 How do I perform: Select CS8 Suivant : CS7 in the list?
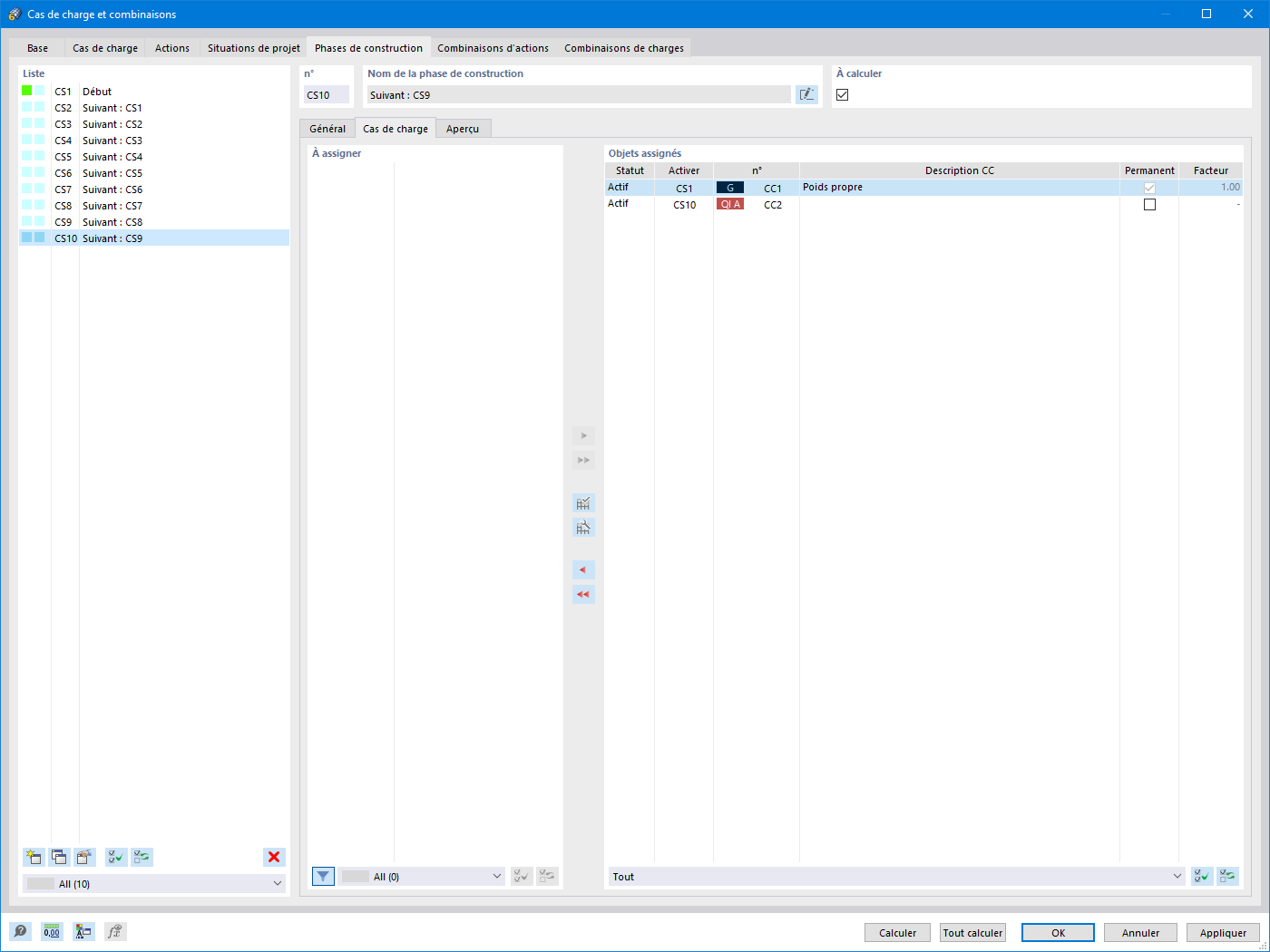pos(154,206)
